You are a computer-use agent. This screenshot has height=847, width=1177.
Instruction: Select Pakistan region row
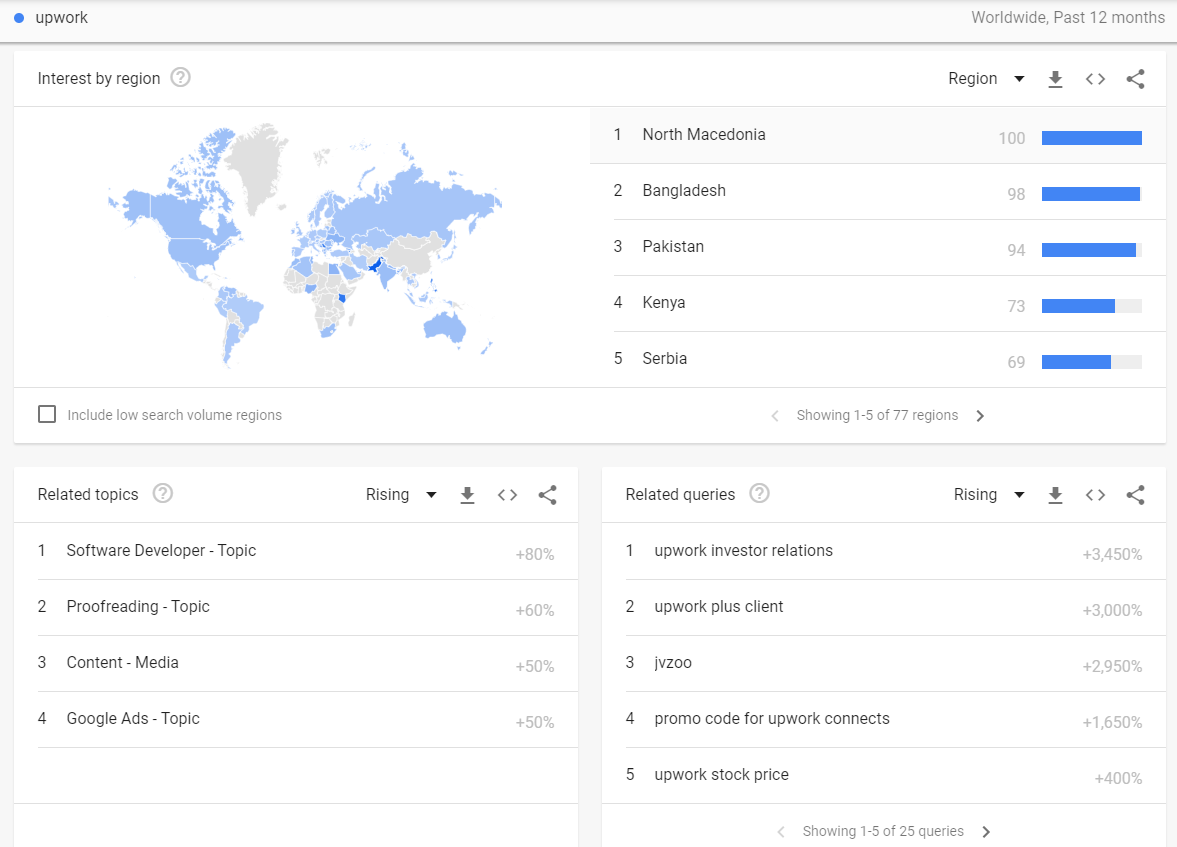click(x=877, y=247)
